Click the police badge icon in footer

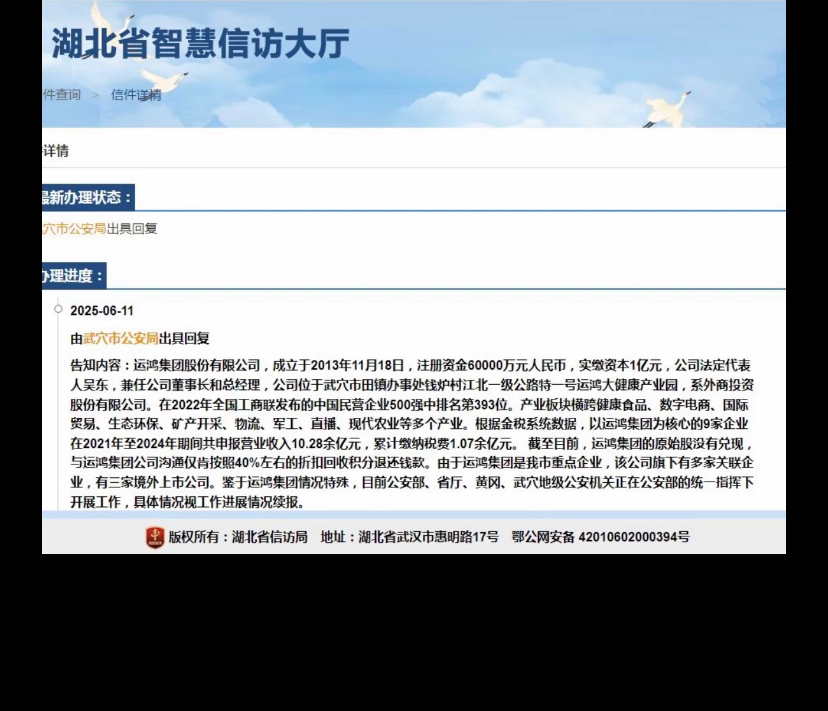coord(155,537)
